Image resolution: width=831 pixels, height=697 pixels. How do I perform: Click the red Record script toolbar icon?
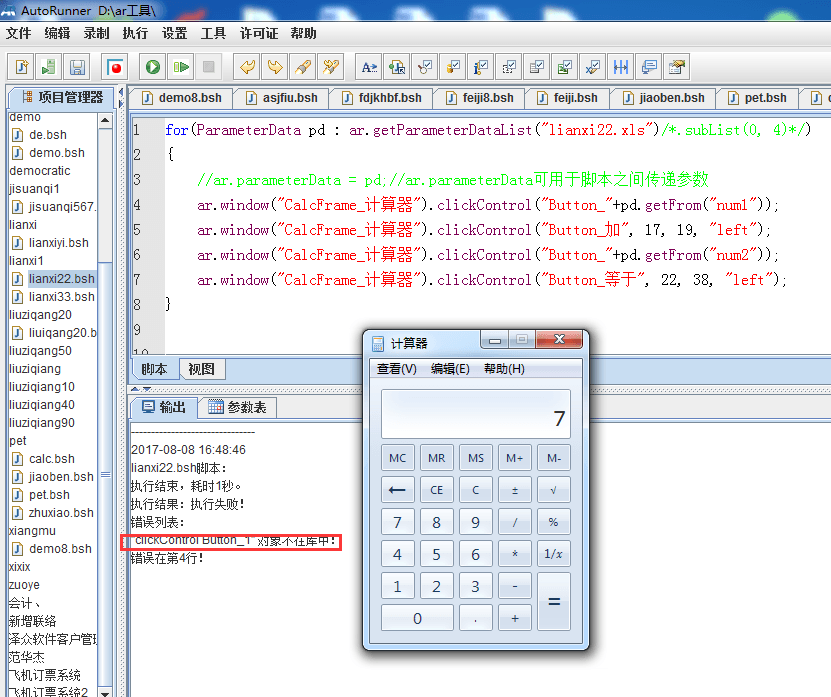point(115,67)
